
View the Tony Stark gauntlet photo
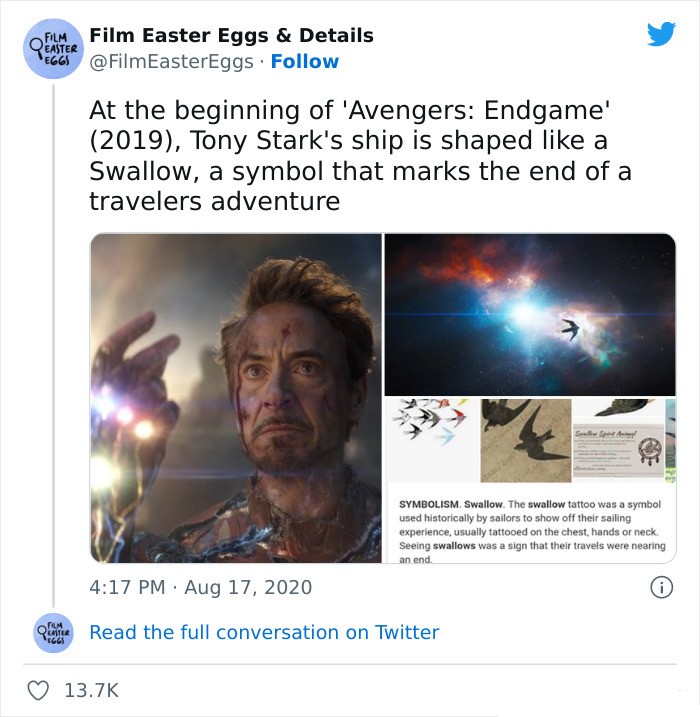[236, 398]
